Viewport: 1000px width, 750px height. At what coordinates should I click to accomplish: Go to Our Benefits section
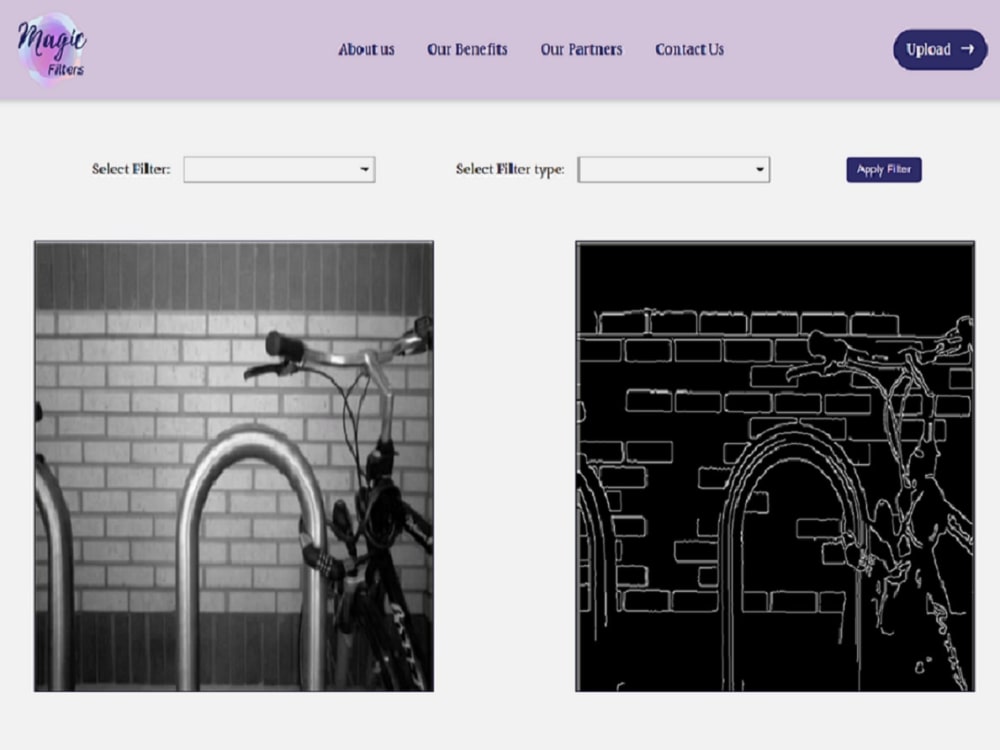(467, 50)
